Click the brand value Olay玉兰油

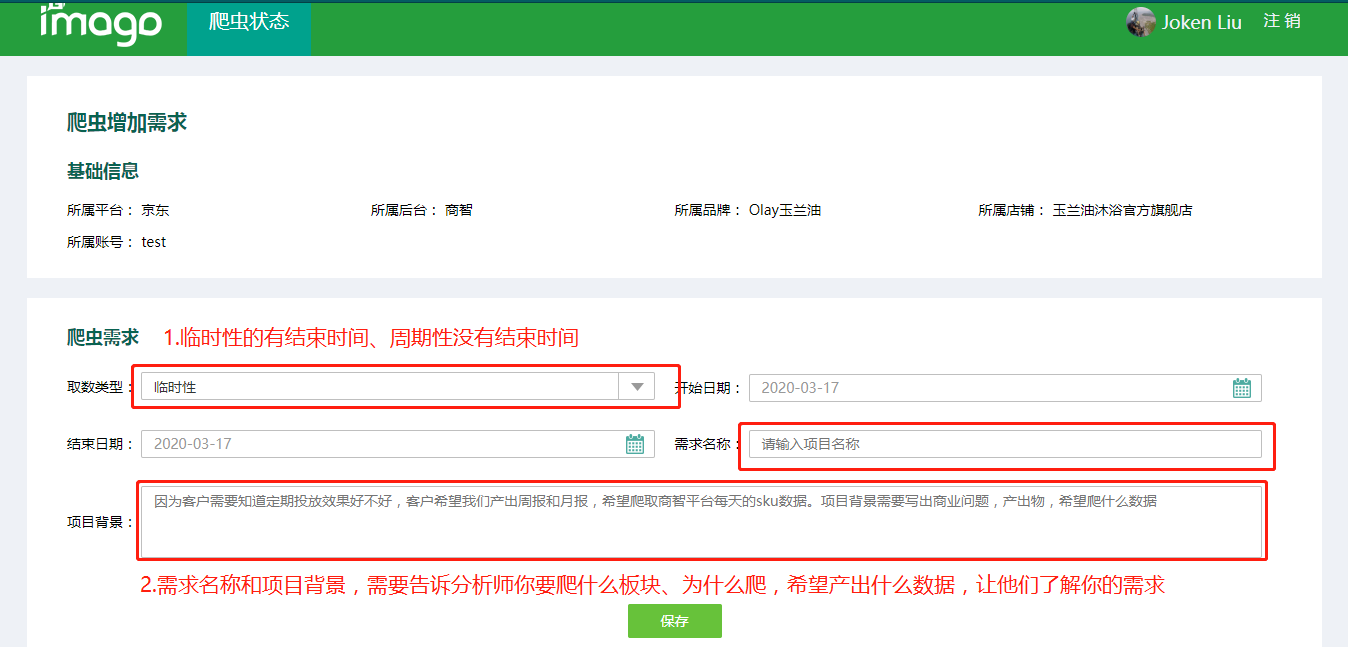(785, 210)
